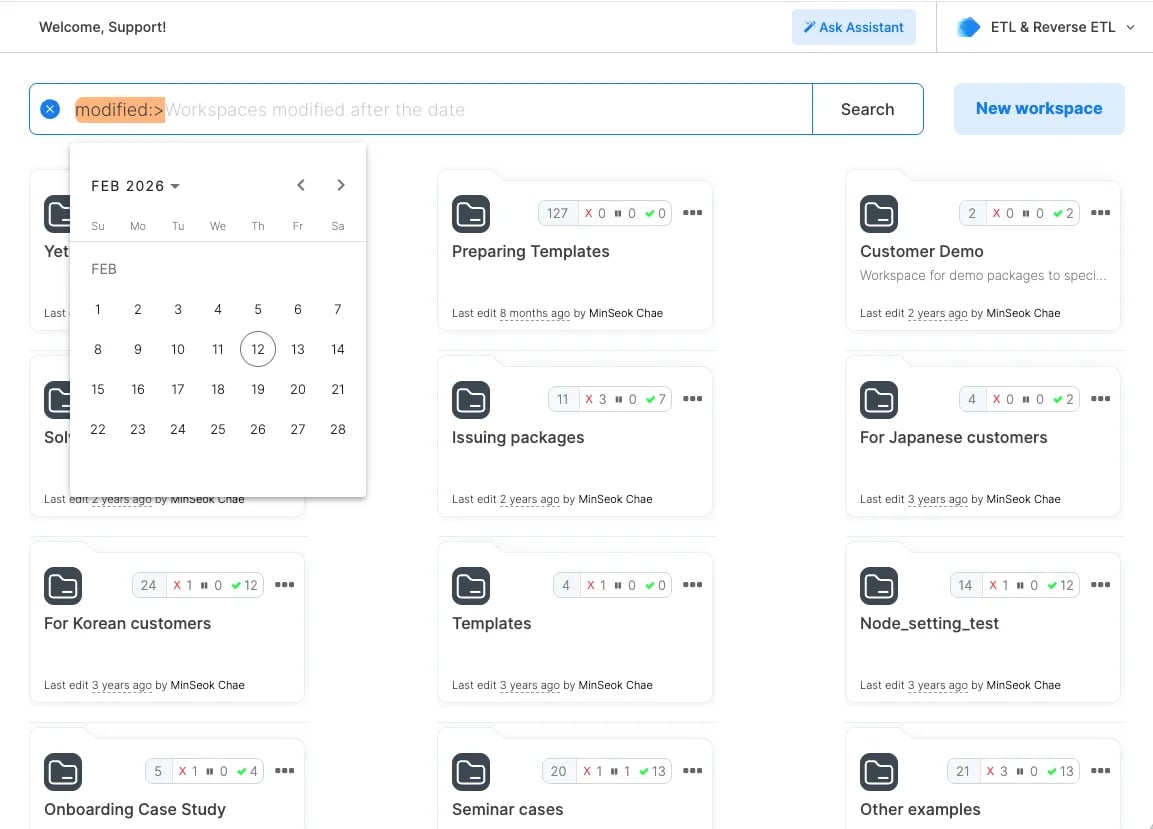
Task: Click the 24 package count on For Korean customers
Action: tap(149, 586)
